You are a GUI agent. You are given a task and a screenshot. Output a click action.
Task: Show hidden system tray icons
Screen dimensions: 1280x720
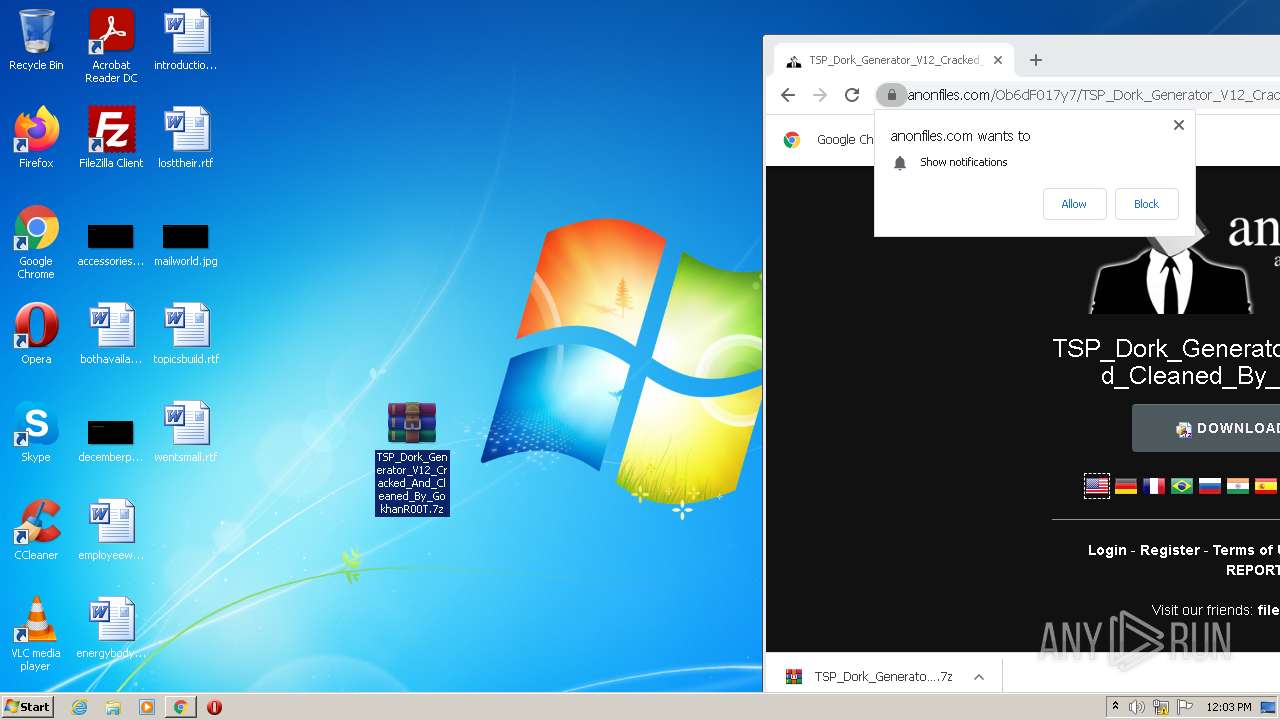point(1116,707)
